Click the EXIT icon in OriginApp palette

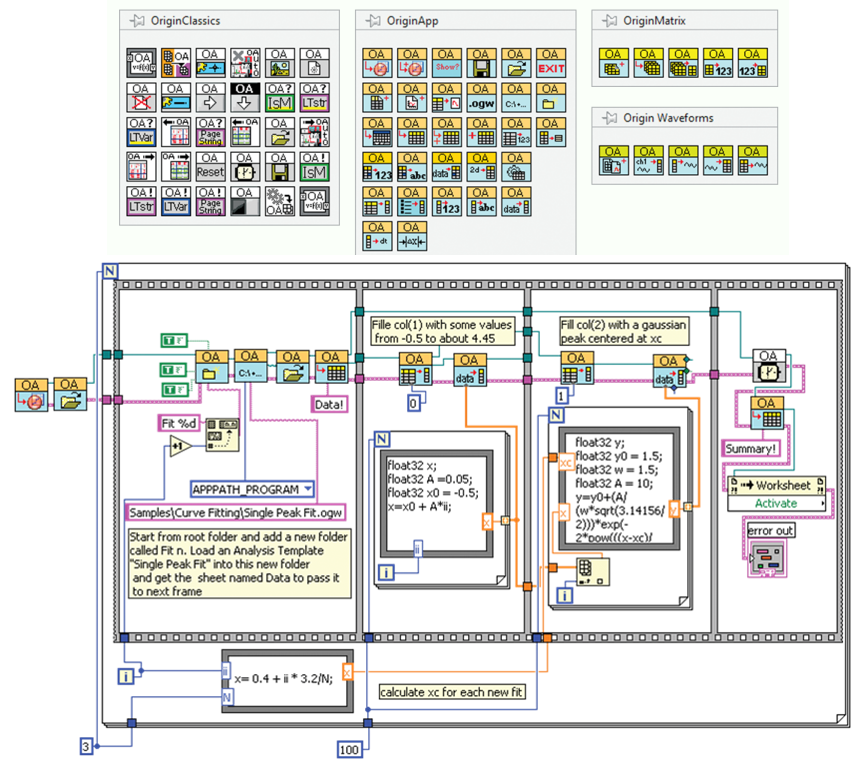[x=547, y=62]
